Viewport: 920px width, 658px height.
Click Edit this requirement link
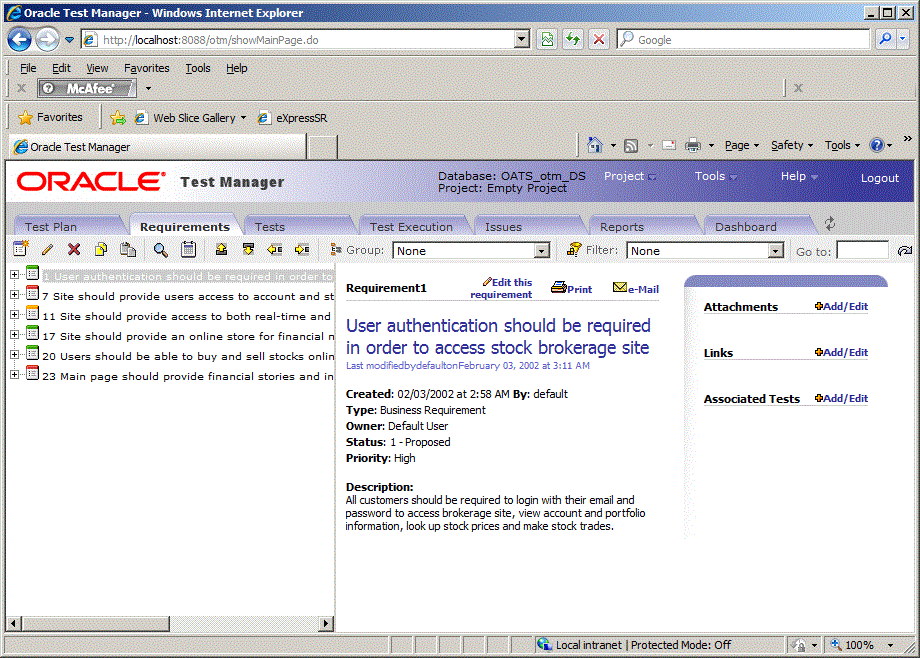[502, 288]
